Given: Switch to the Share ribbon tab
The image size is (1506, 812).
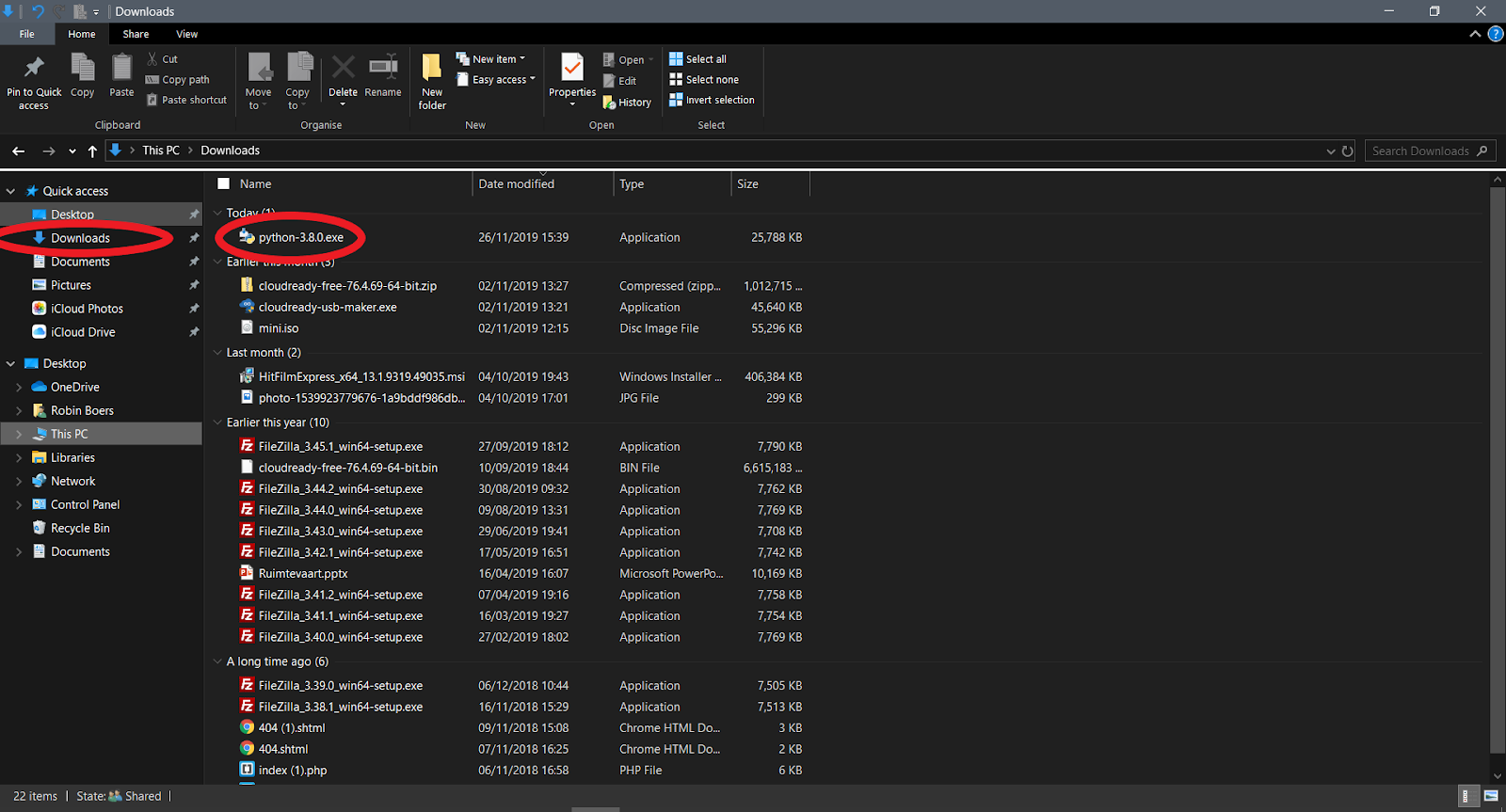Looking at the screenshot, I should click(x=136, y=34).
